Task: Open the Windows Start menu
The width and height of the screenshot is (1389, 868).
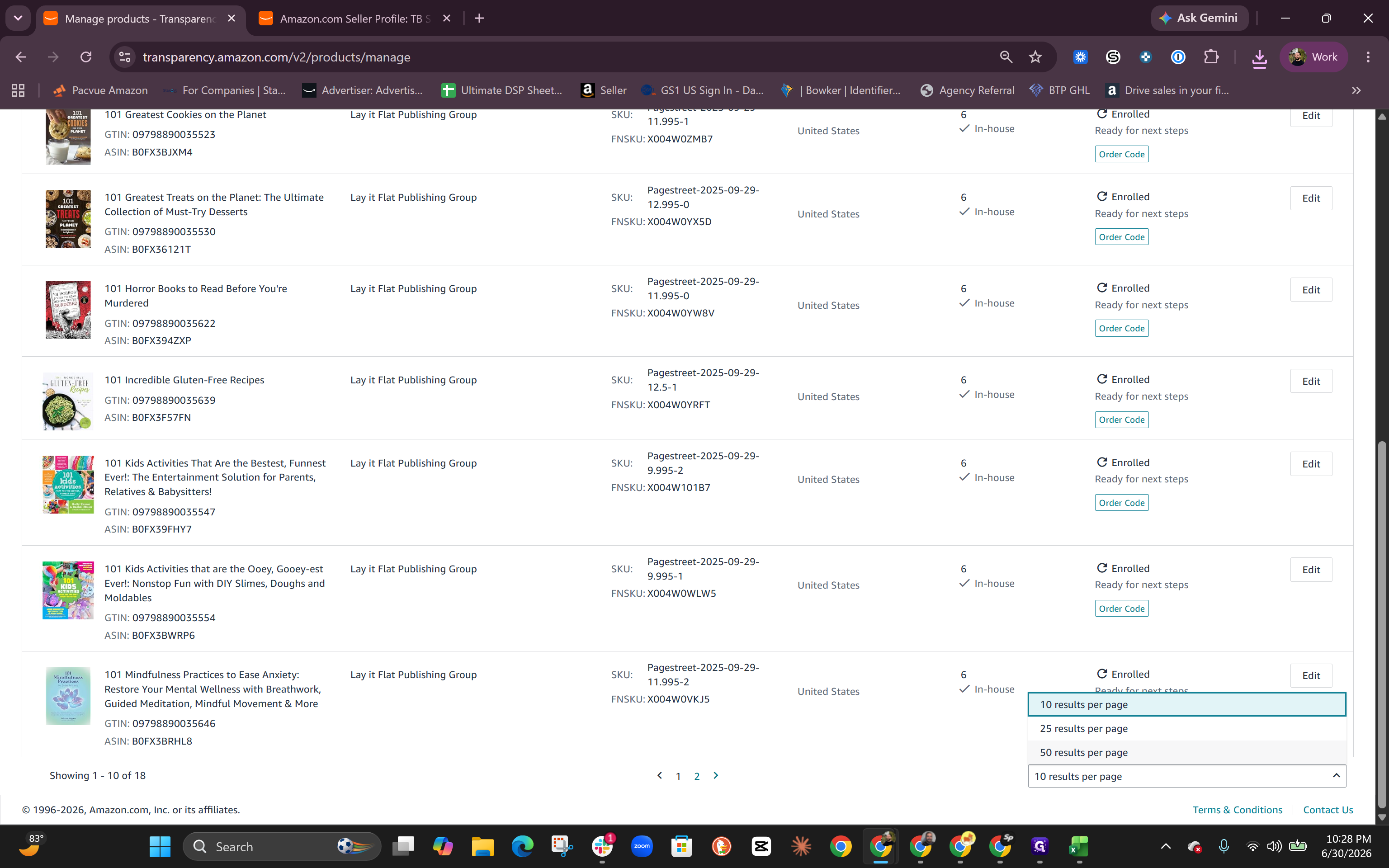Action: point(160,846)
